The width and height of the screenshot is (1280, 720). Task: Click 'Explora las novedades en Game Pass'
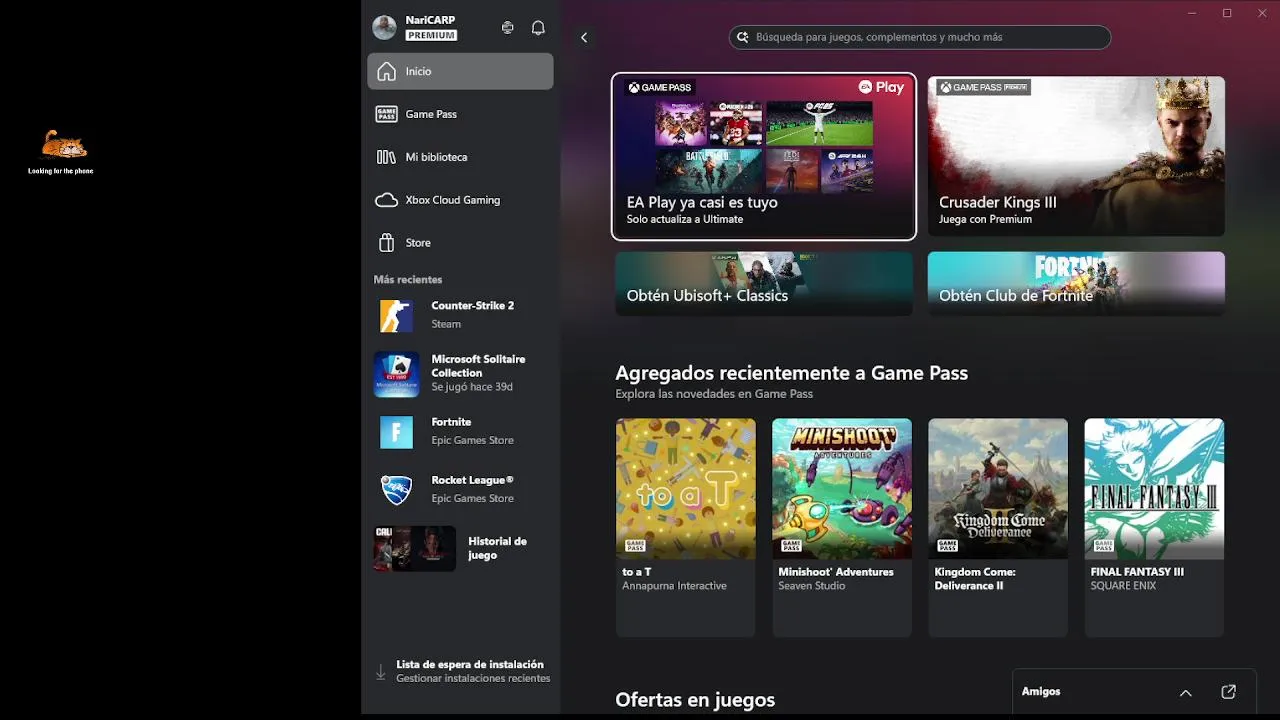(714, 394)
